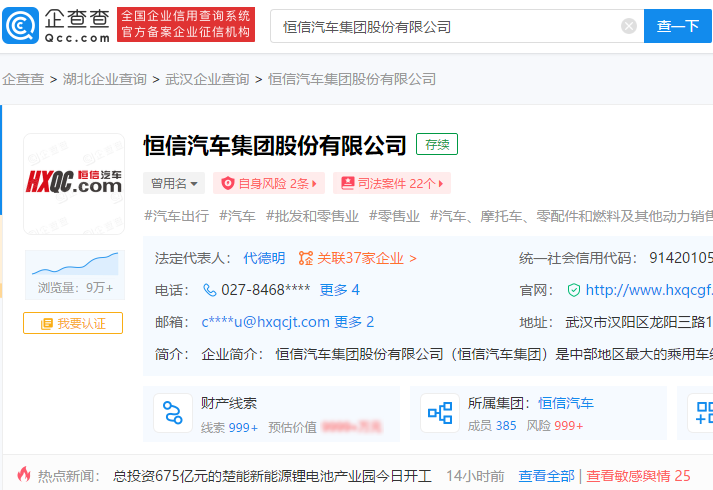Click the green shield icon next to website
Screen dimensions: 713x490
pyautogui.click(x=573, y=290)
